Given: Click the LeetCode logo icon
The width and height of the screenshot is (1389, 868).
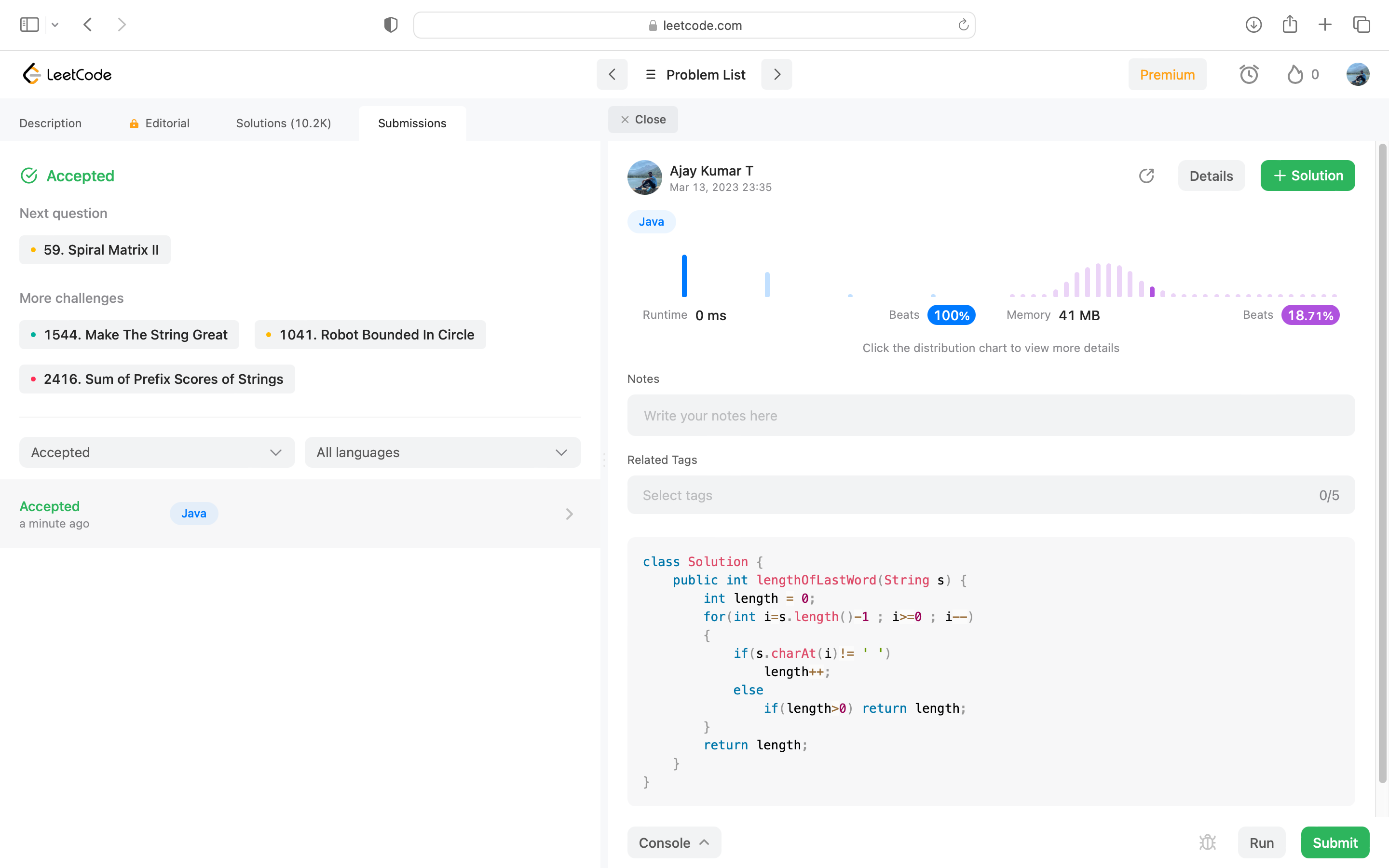Looking at the screenshot, I should point(32,74).
